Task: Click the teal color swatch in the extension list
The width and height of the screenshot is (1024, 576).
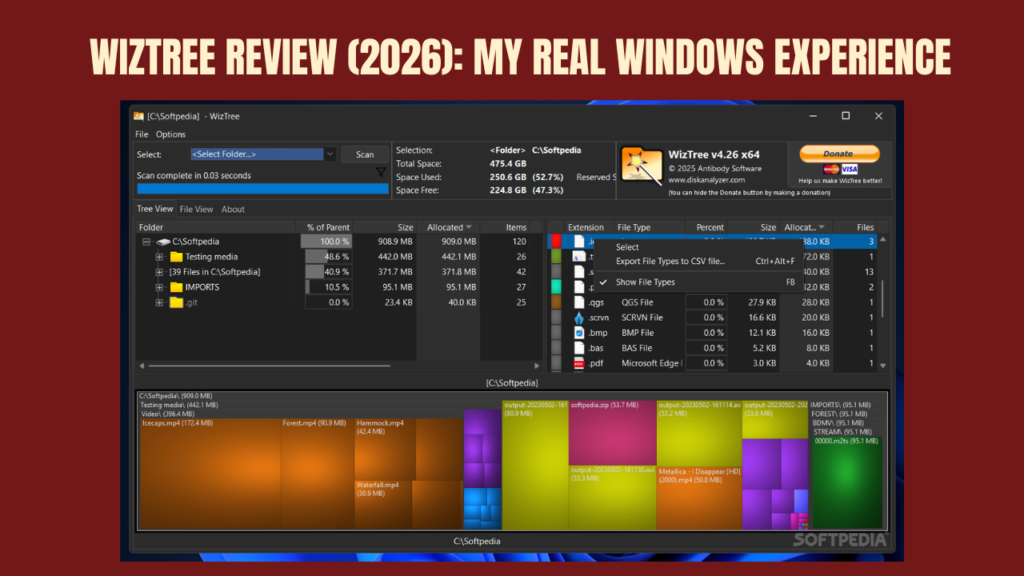Action: pos(556,287)
